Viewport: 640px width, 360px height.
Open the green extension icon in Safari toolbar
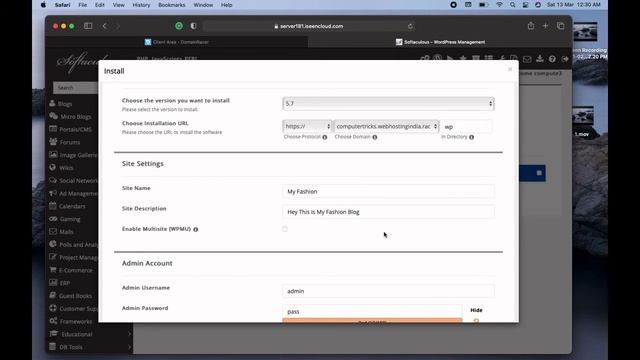point(179,26)
